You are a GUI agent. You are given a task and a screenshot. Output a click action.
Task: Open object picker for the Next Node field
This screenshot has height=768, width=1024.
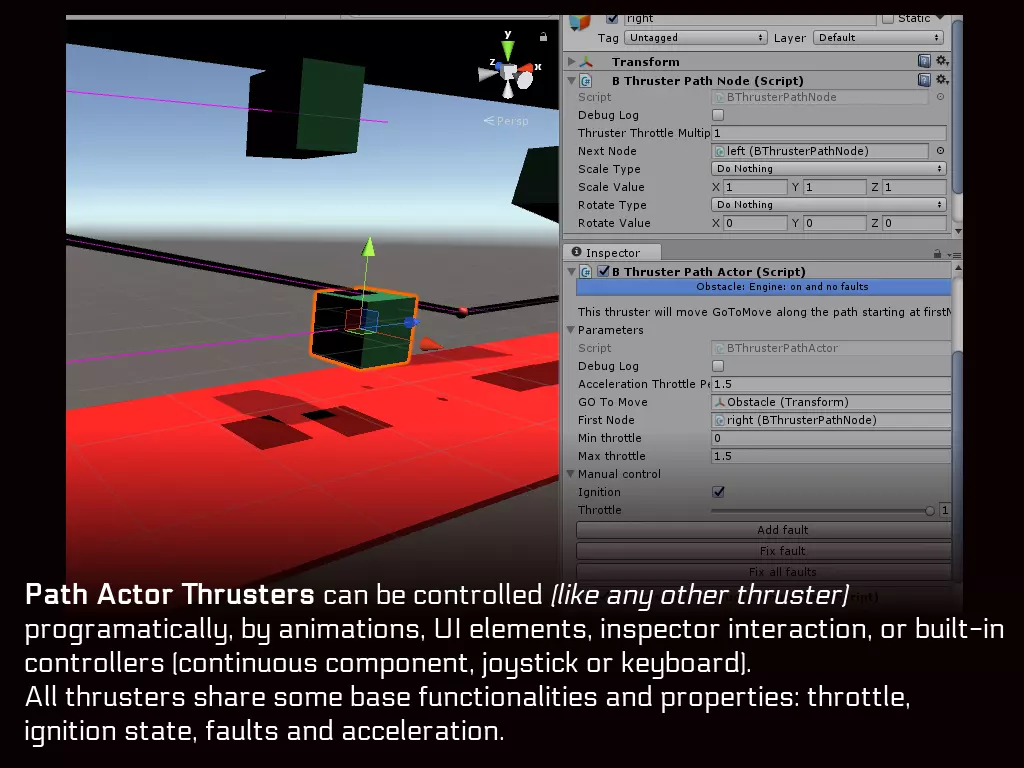click(940, 151)
